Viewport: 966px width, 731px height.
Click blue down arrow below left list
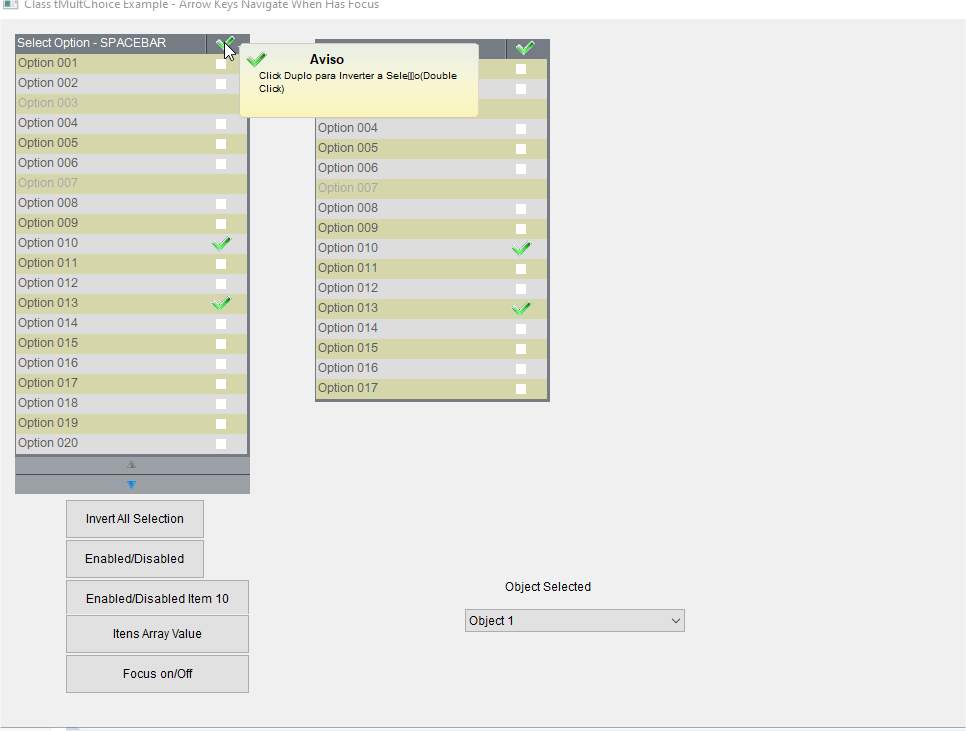pyautogui.click(x=131, y=485)
